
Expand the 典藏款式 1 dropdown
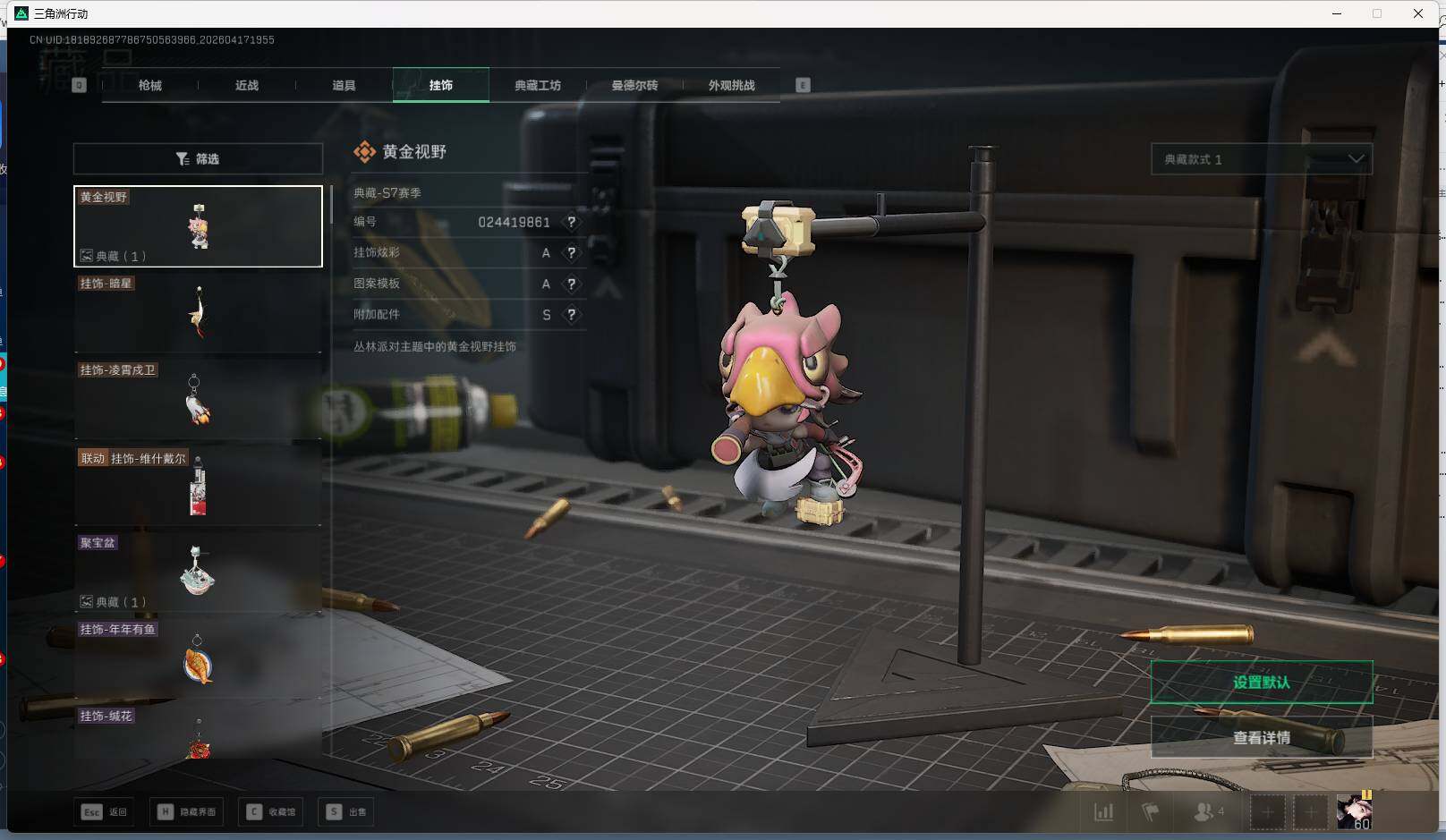1262,159
